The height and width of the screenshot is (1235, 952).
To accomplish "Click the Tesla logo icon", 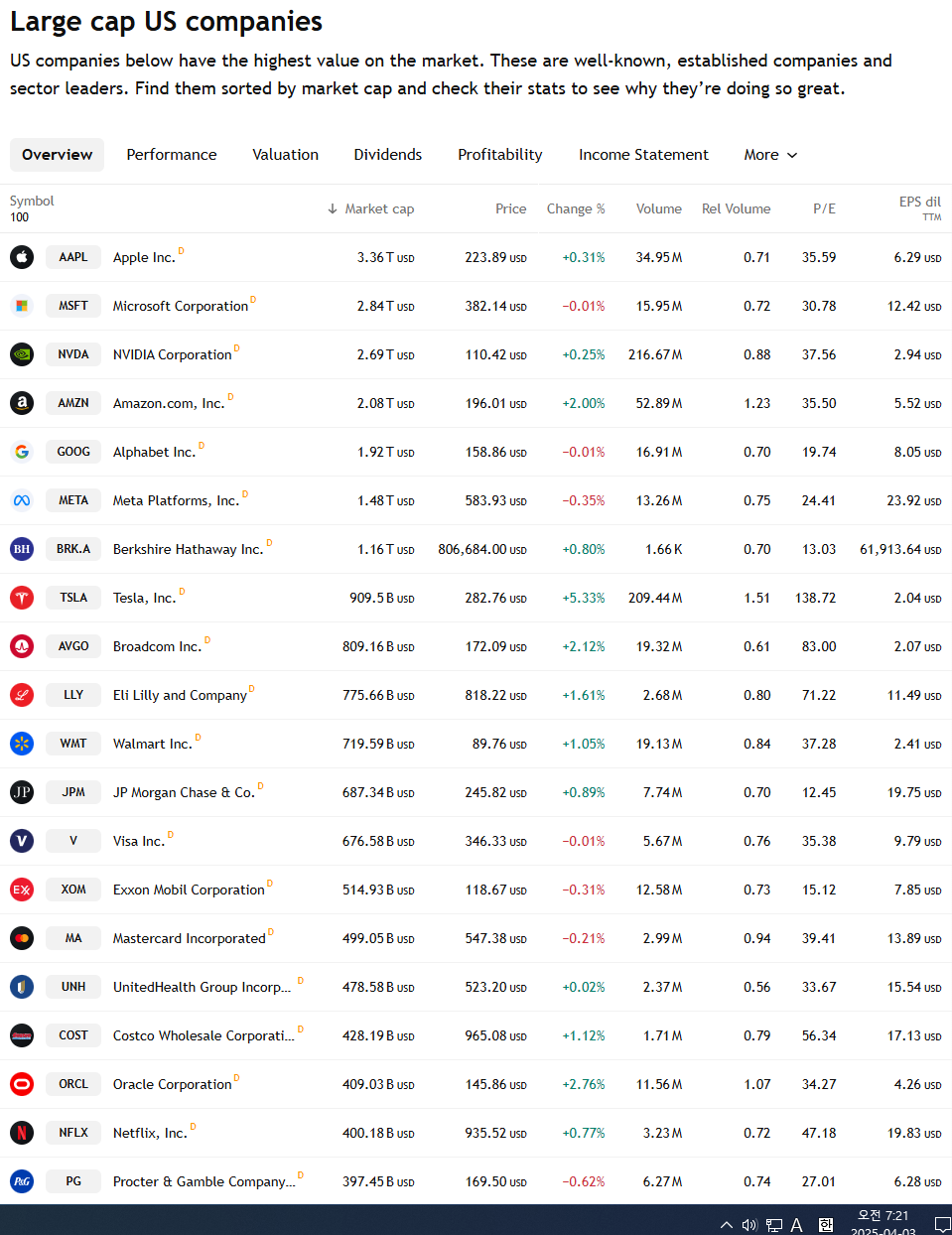I will pos(22,598).
